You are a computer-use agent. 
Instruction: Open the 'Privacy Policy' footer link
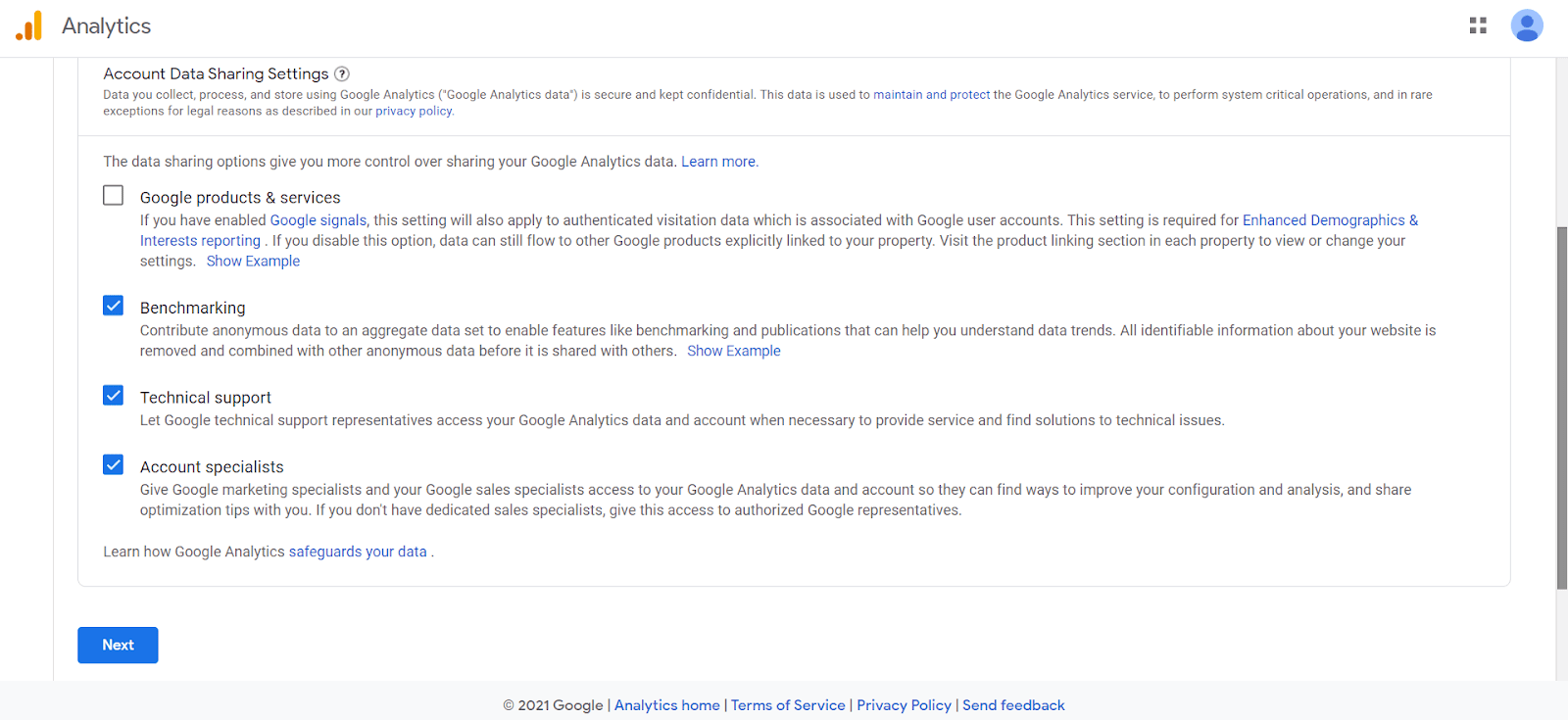tap(904, 705)
